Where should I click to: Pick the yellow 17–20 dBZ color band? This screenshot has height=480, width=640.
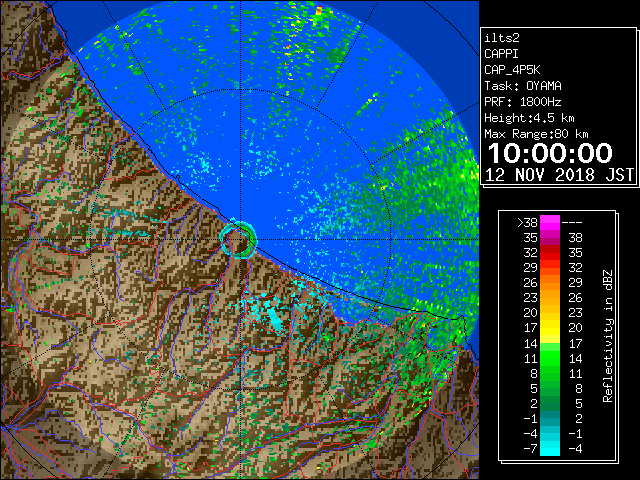point(550,328)
